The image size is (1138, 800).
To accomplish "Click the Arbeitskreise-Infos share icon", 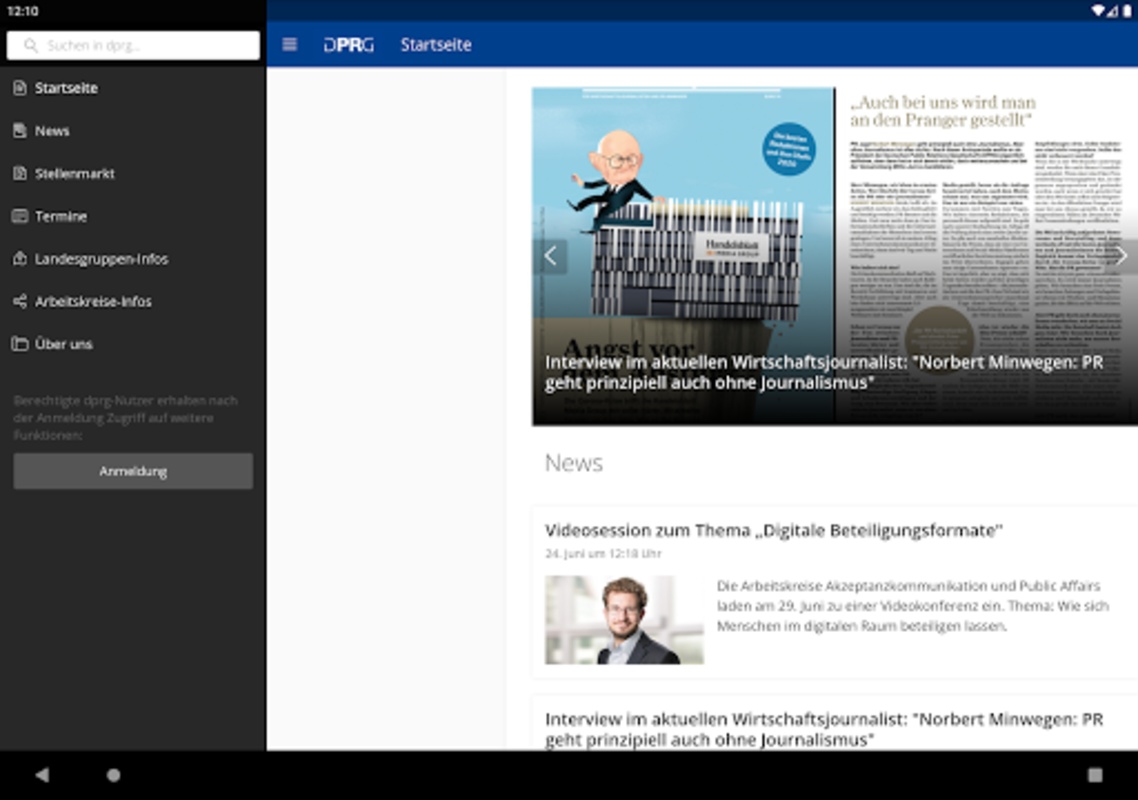I will pos(20,301).
